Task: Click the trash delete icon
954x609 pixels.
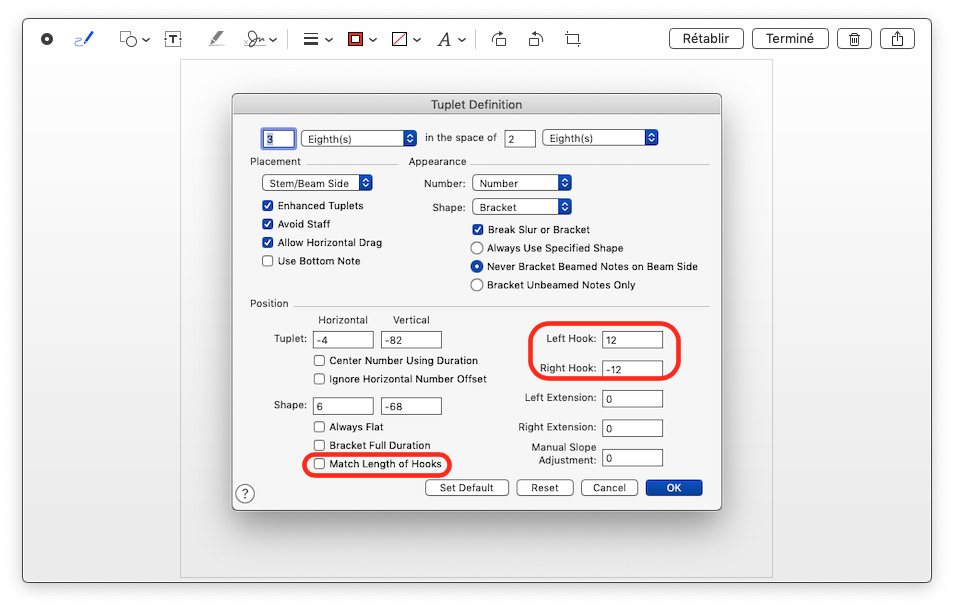Action: coord(854,39)
